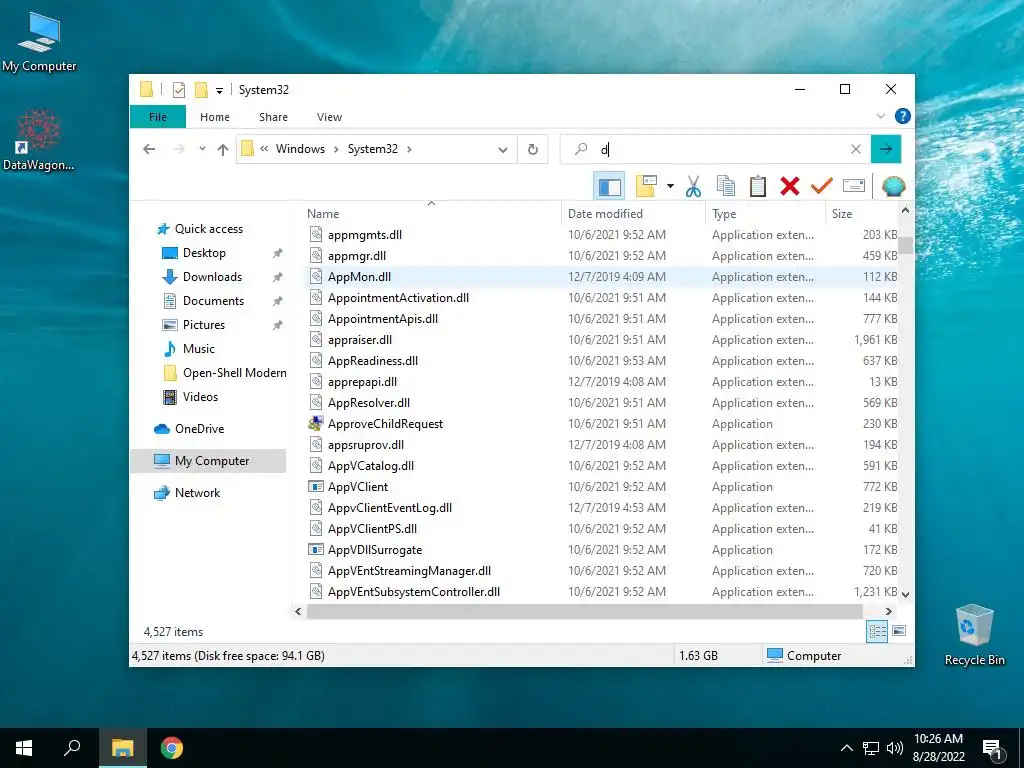Sort by the Date modified column header
Image resolution: width=1024 pixels, height=768 pixels.
632,214
